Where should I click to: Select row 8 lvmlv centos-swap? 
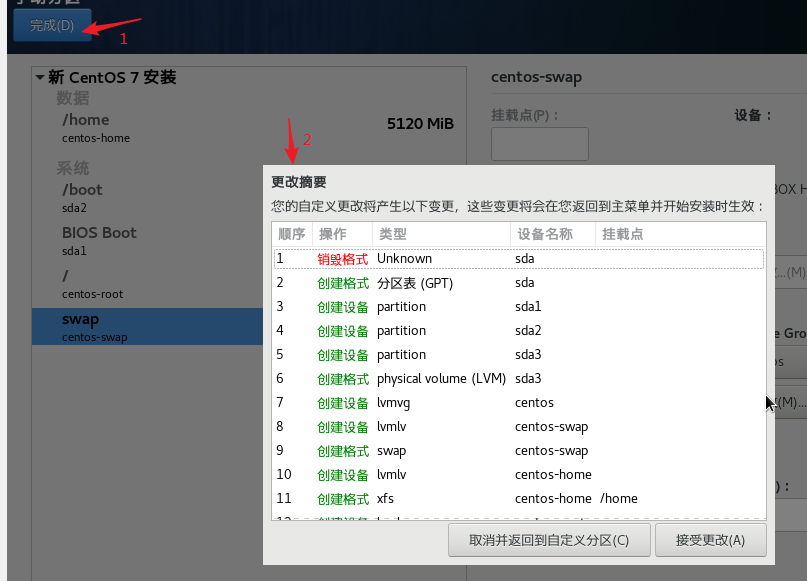point(519,427)
